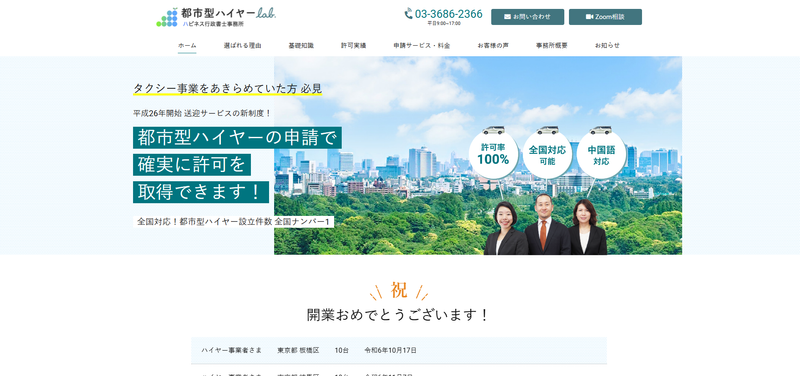The width and height of the screenshot is (800, 376).
Task: Click the phone icon beside 03-3686-2366
Action: 409,14
